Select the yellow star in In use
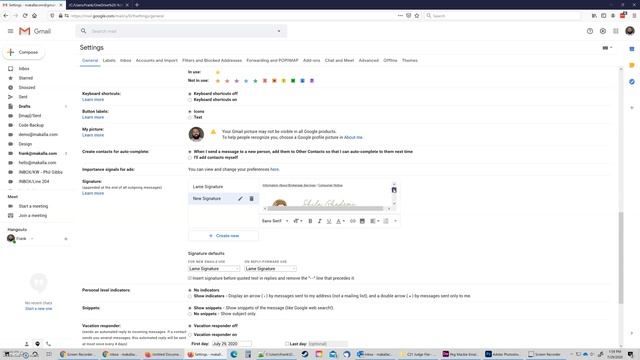 (218, 72)
